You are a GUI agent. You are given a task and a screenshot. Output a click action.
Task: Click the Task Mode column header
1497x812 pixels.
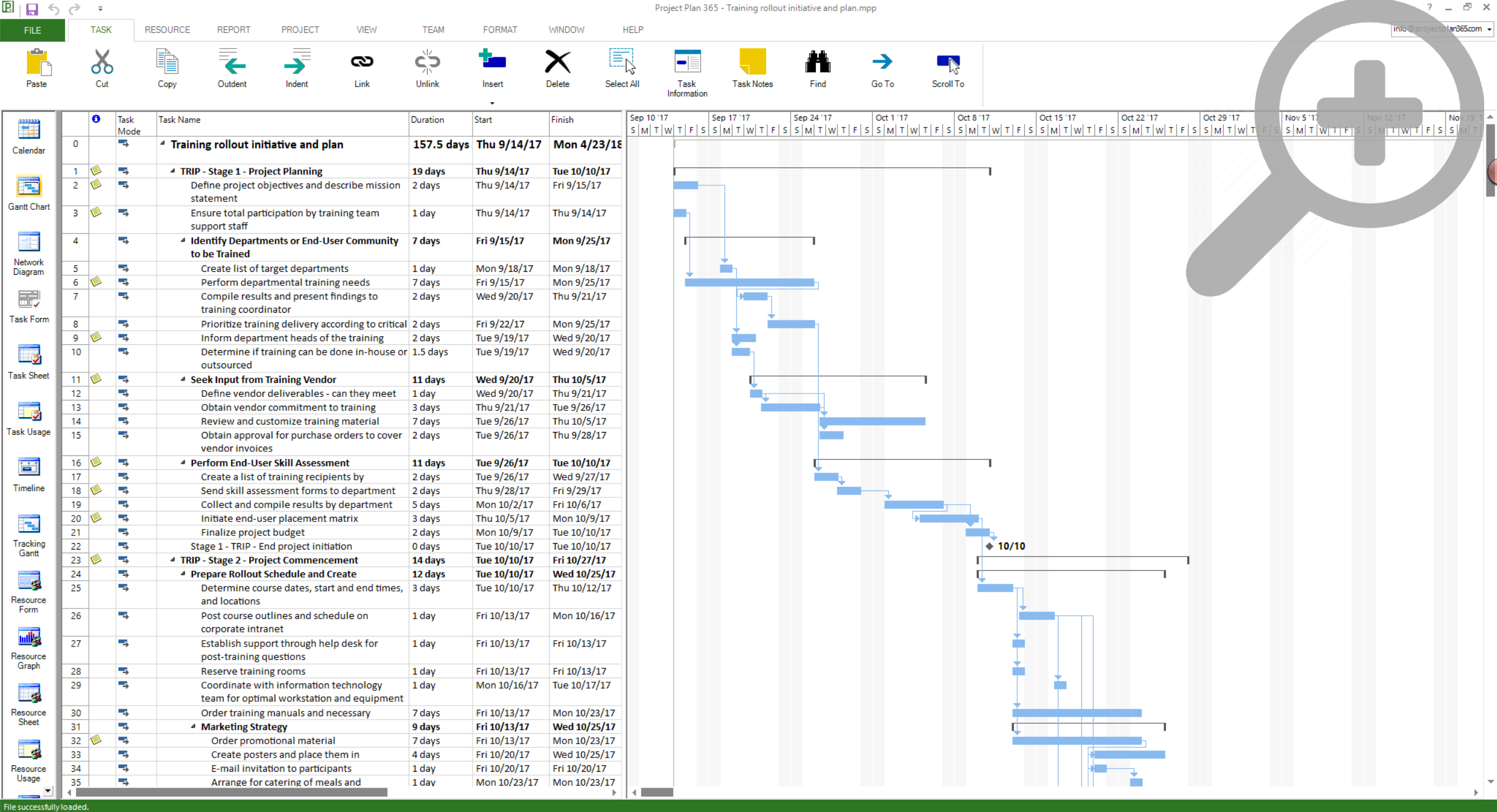[136, 124]
